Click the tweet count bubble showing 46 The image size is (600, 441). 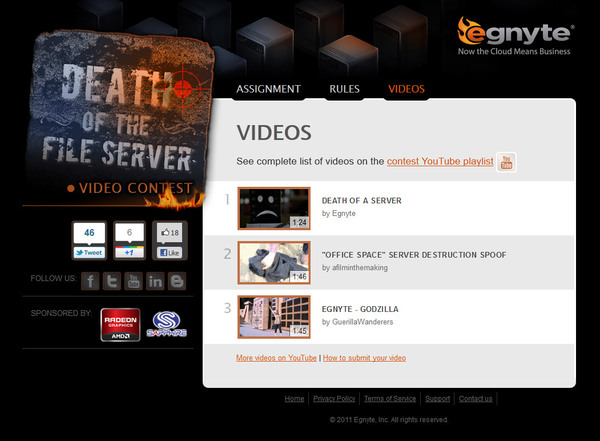(89, 233)
